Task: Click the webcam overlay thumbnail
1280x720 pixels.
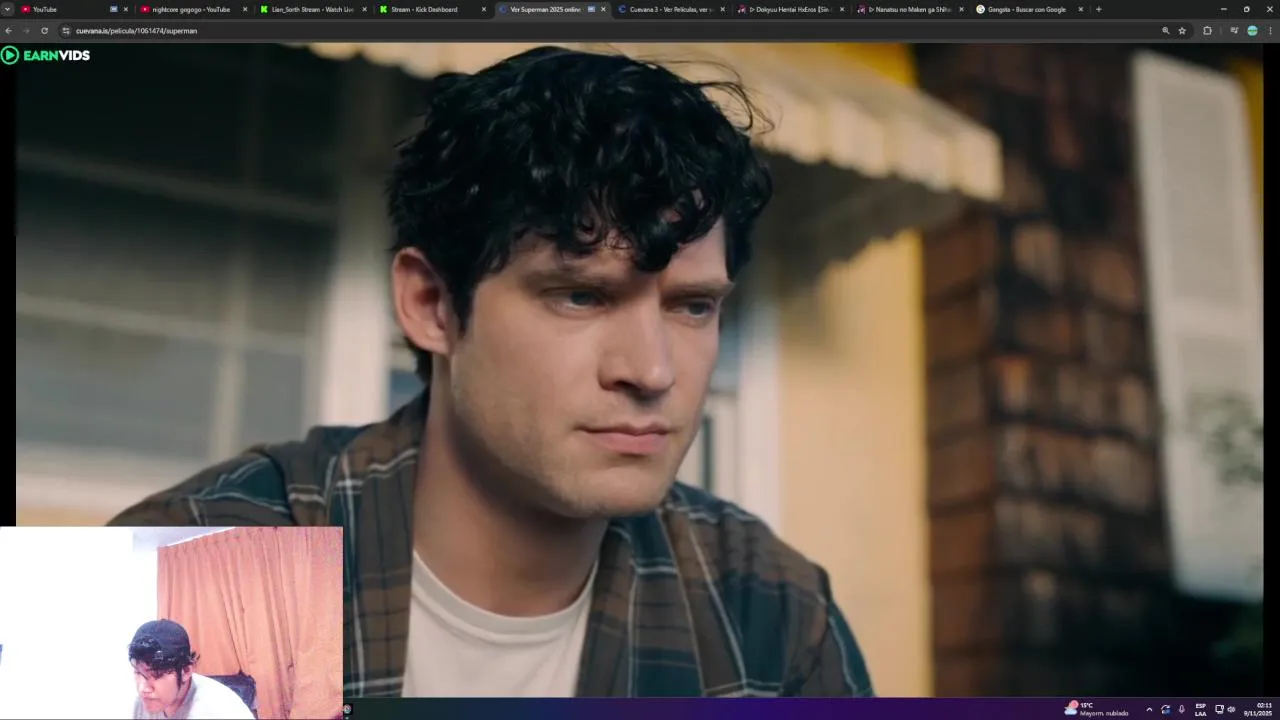Action: [x=171, y=623]
